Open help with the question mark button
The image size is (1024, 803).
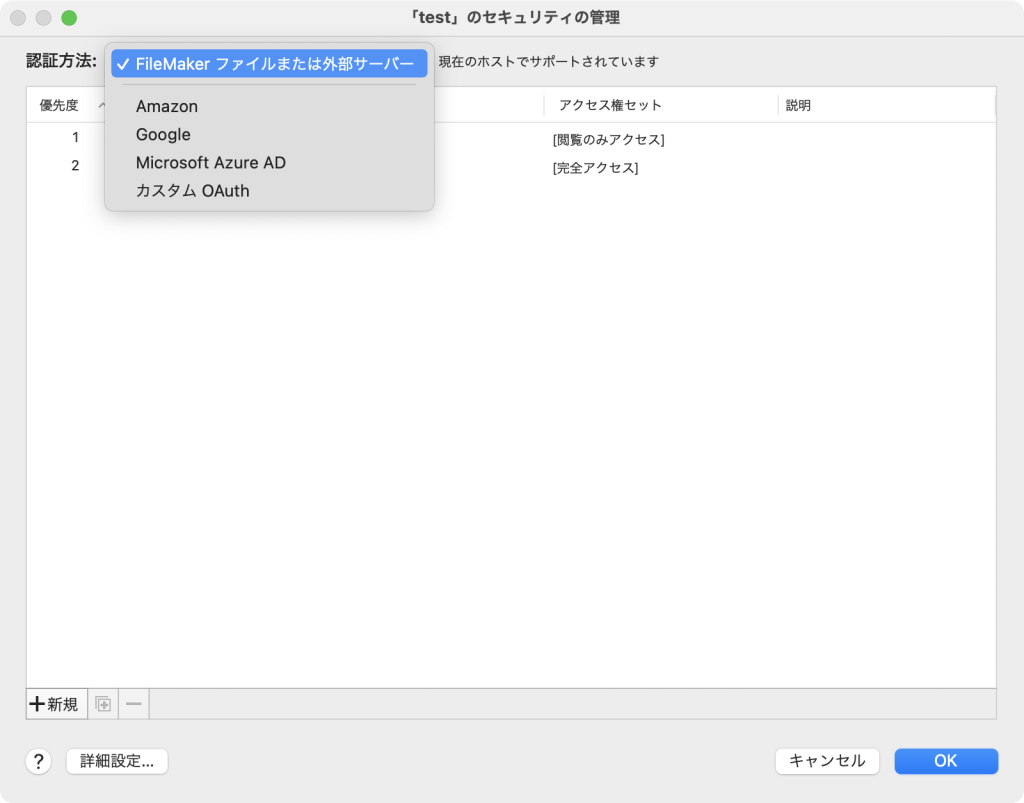point(38,761)
